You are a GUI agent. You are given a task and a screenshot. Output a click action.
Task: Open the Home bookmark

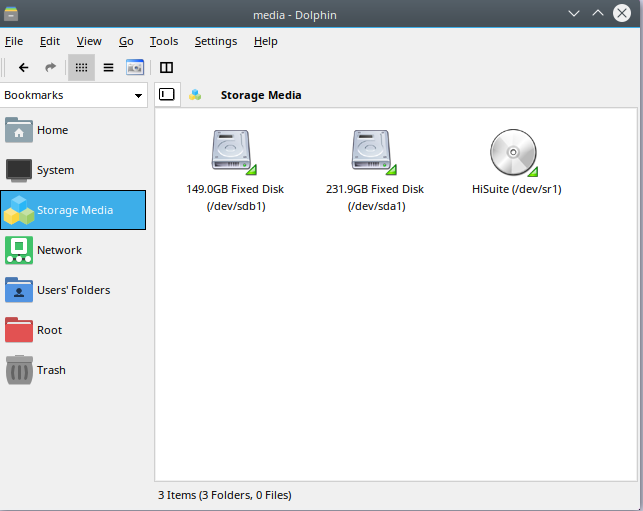coord(73,130)
